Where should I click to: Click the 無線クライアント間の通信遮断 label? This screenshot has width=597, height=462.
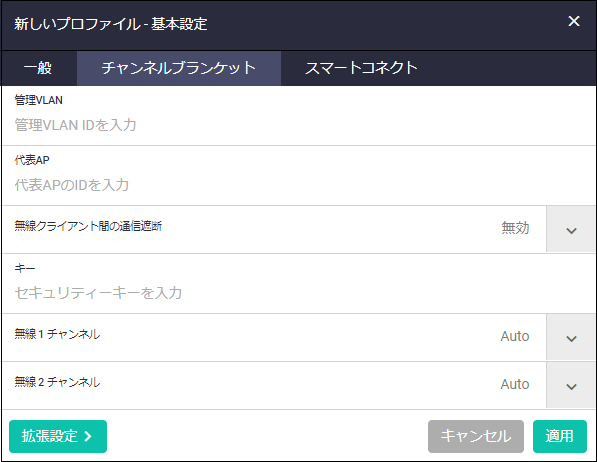88,226
